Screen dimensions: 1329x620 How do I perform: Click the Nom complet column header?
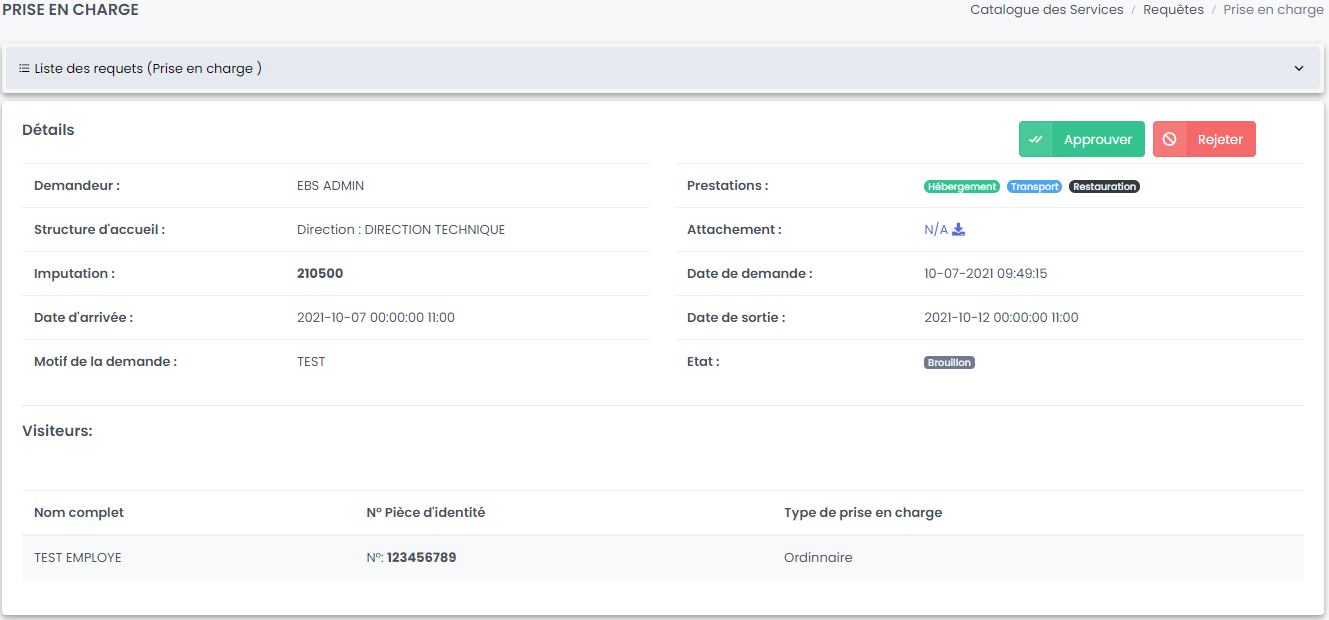[x=79, y=513]
